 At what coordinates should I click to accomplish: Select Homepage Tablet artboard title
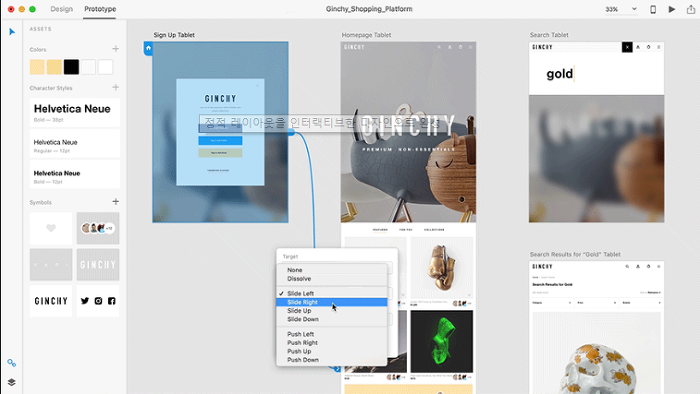point(366,35)
